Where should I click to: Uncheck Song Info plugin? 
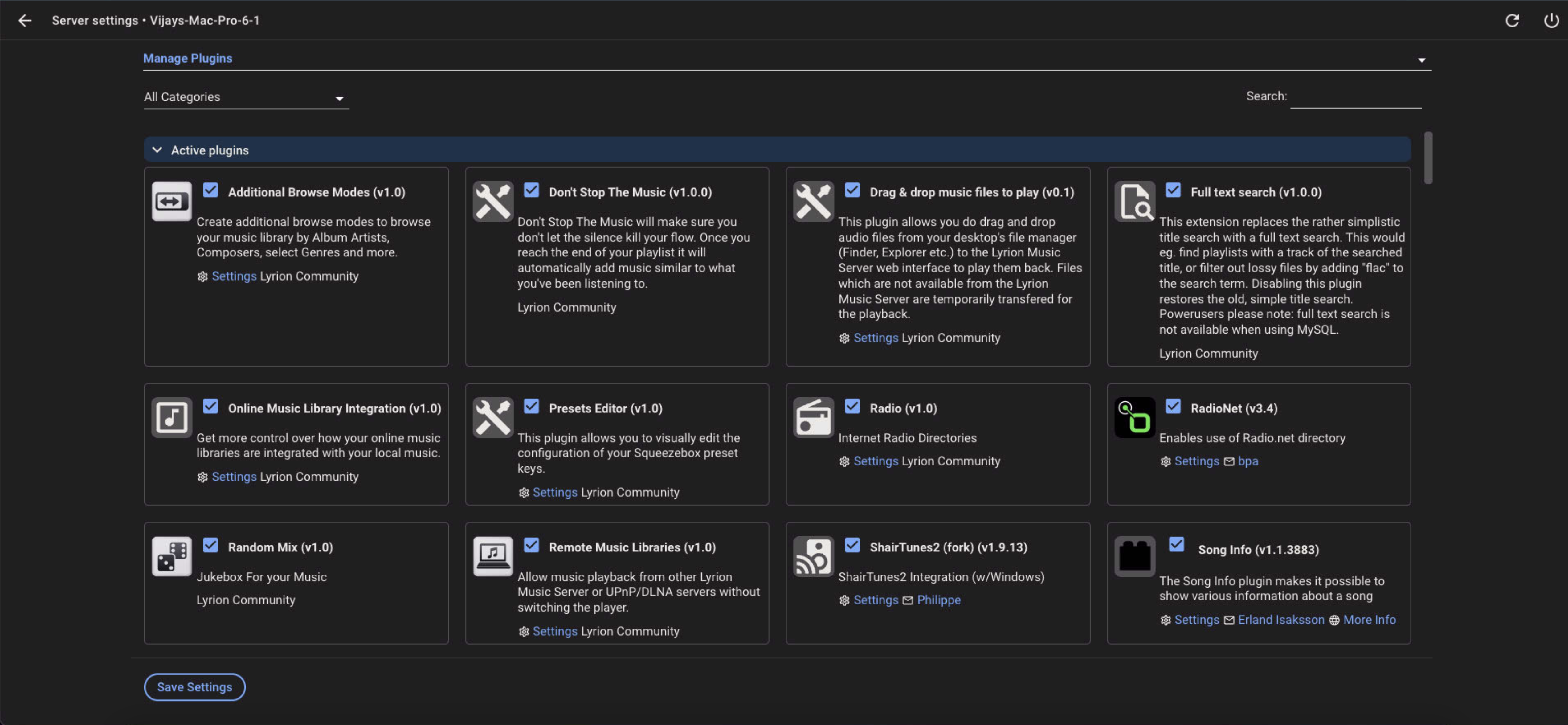(1177, 544)
